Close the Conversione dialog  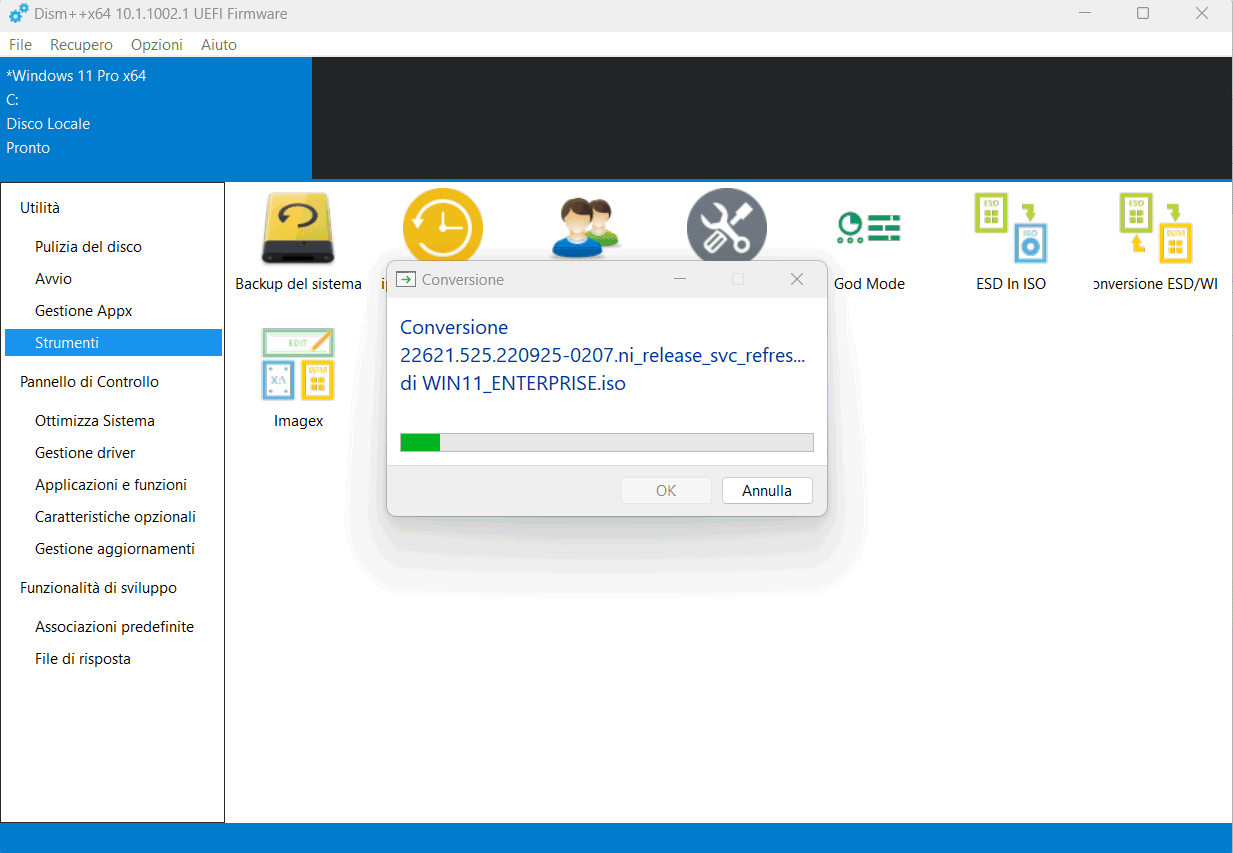click(797, 279)
